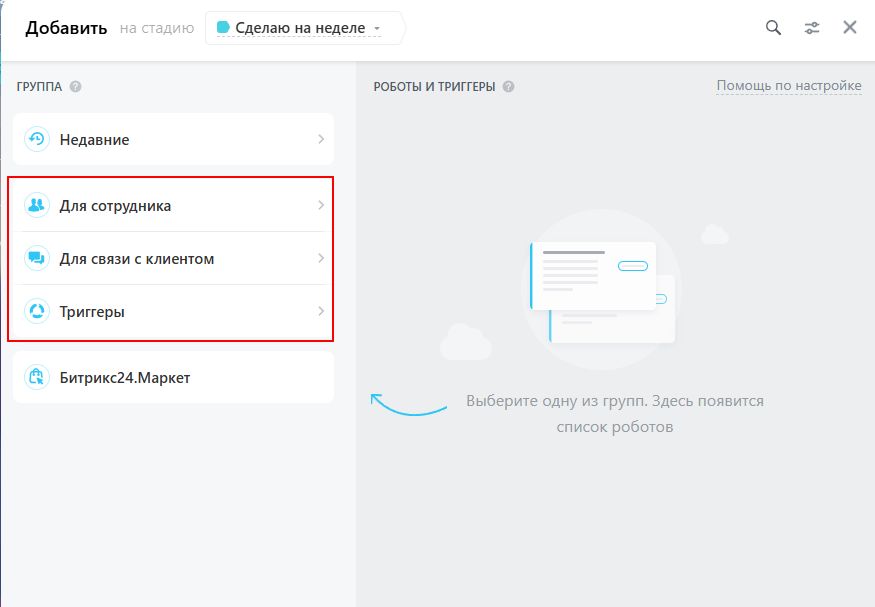Click the clock icon beside Недавние
Screen dimensions: 875x607
(x=37, y=139)
